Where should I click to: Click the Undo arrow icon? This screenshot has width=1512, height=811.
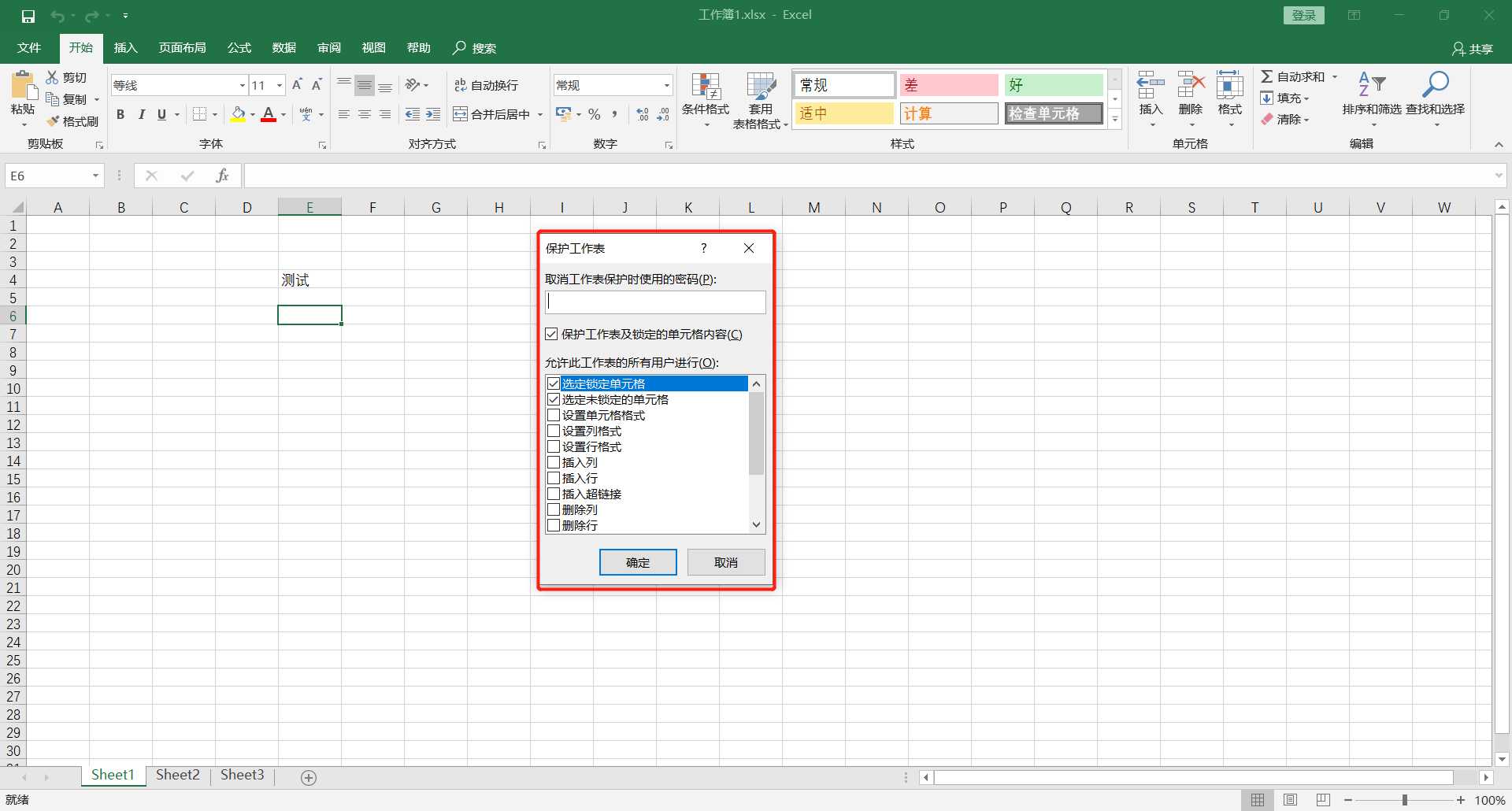[x=57, y=16]
